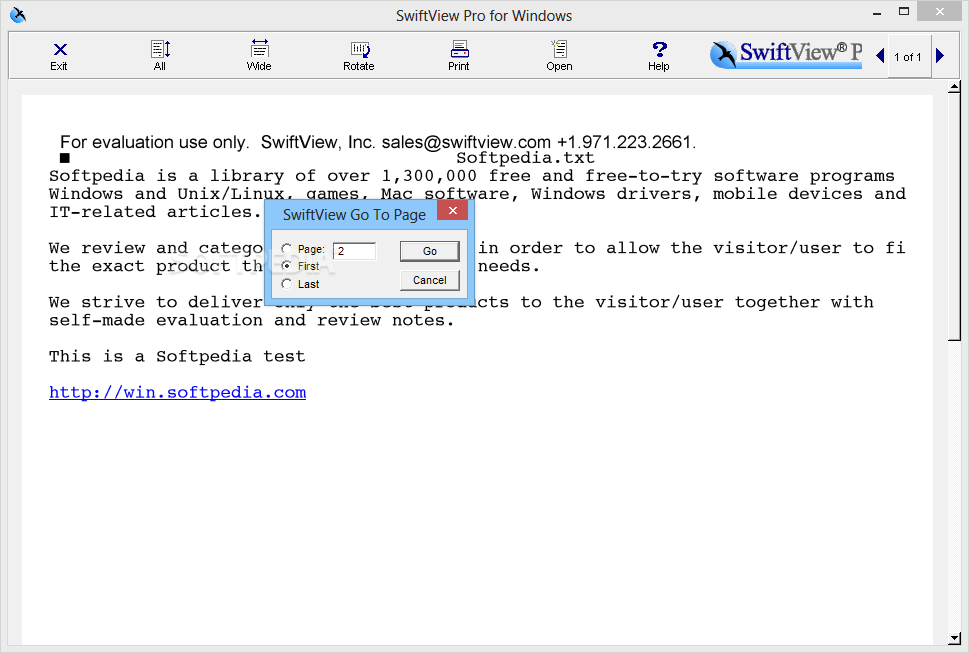Select the First radio button

[286, 266]
